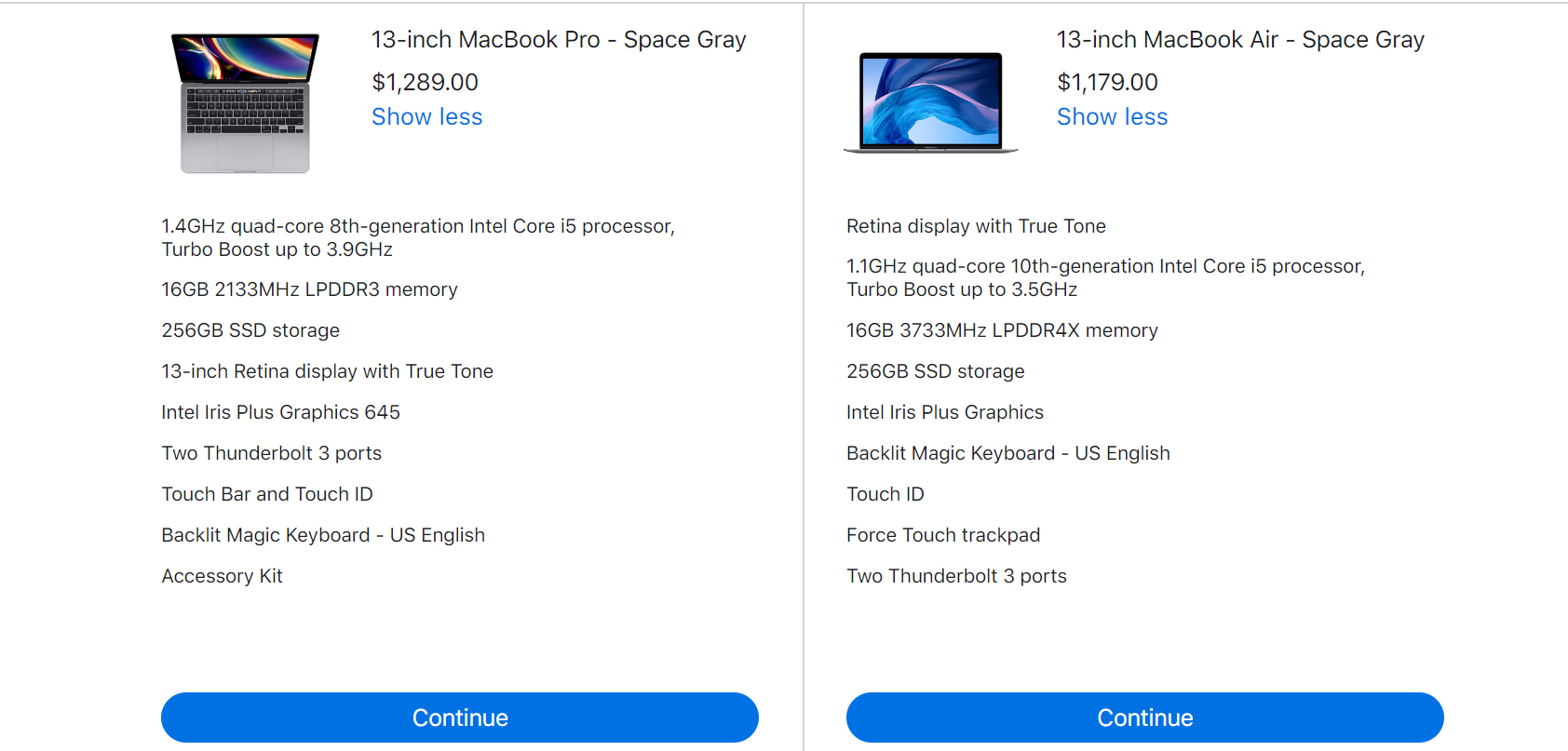Click the MacBook Air product image
1568x751 pixels.
pyautogui.click(x=930, y=102)
